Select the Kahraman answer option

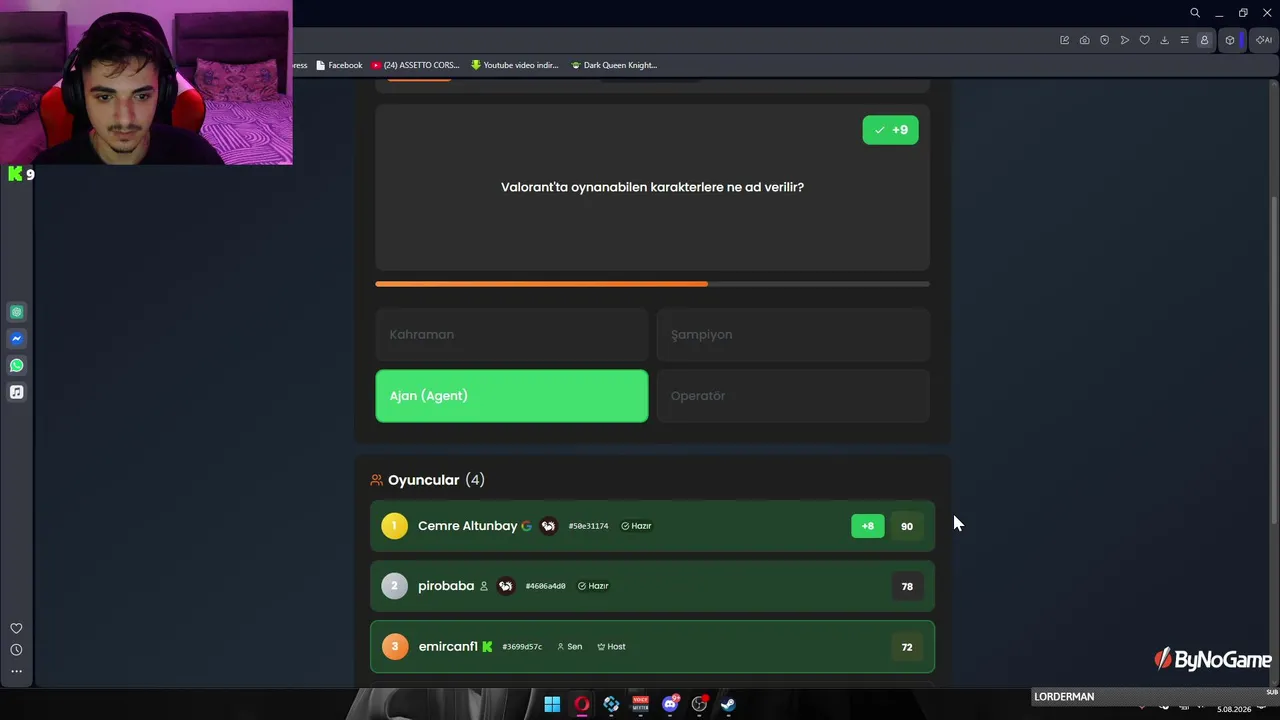[512, 335]
